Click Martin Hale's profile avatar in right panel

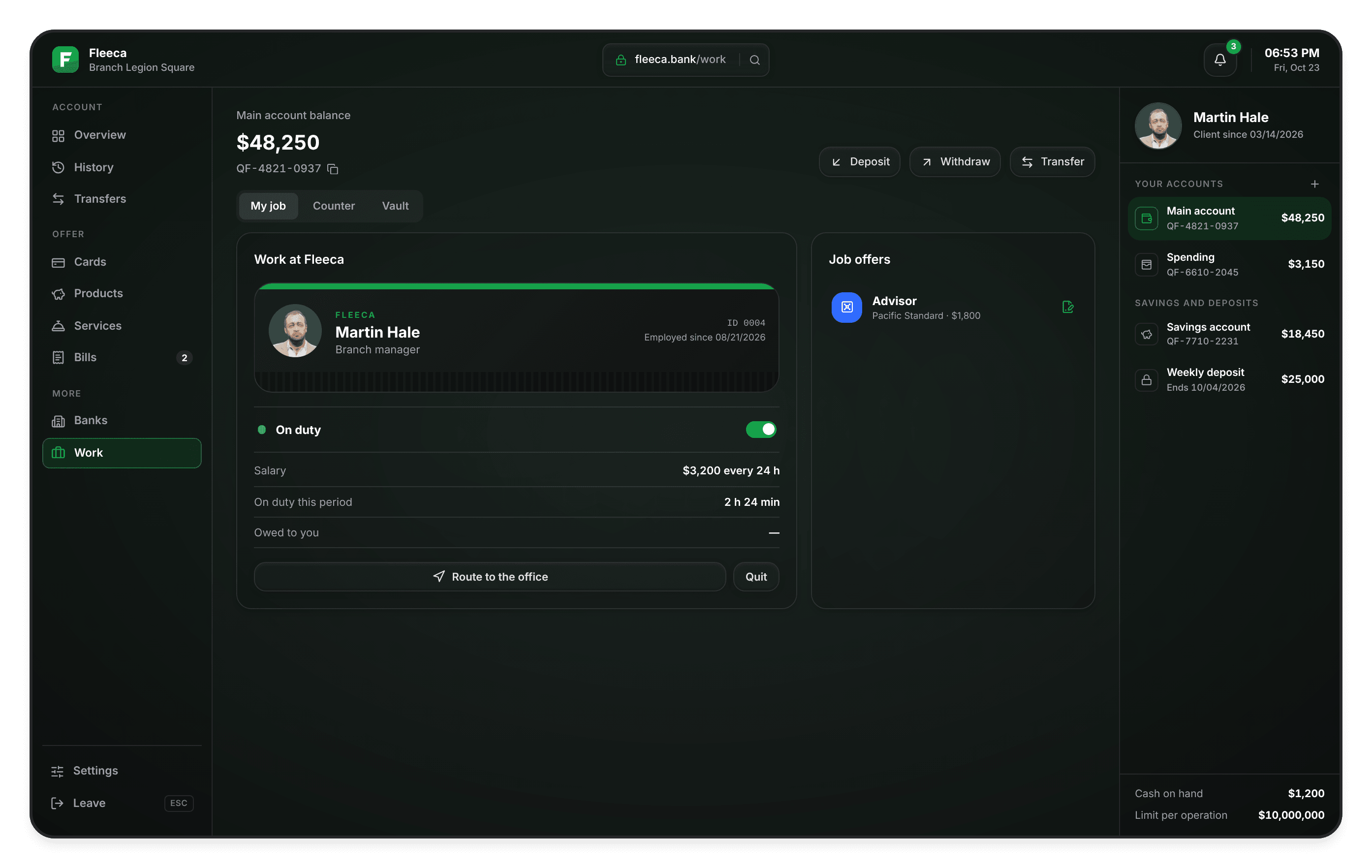pyautogui.click(x=1158, y=125)
